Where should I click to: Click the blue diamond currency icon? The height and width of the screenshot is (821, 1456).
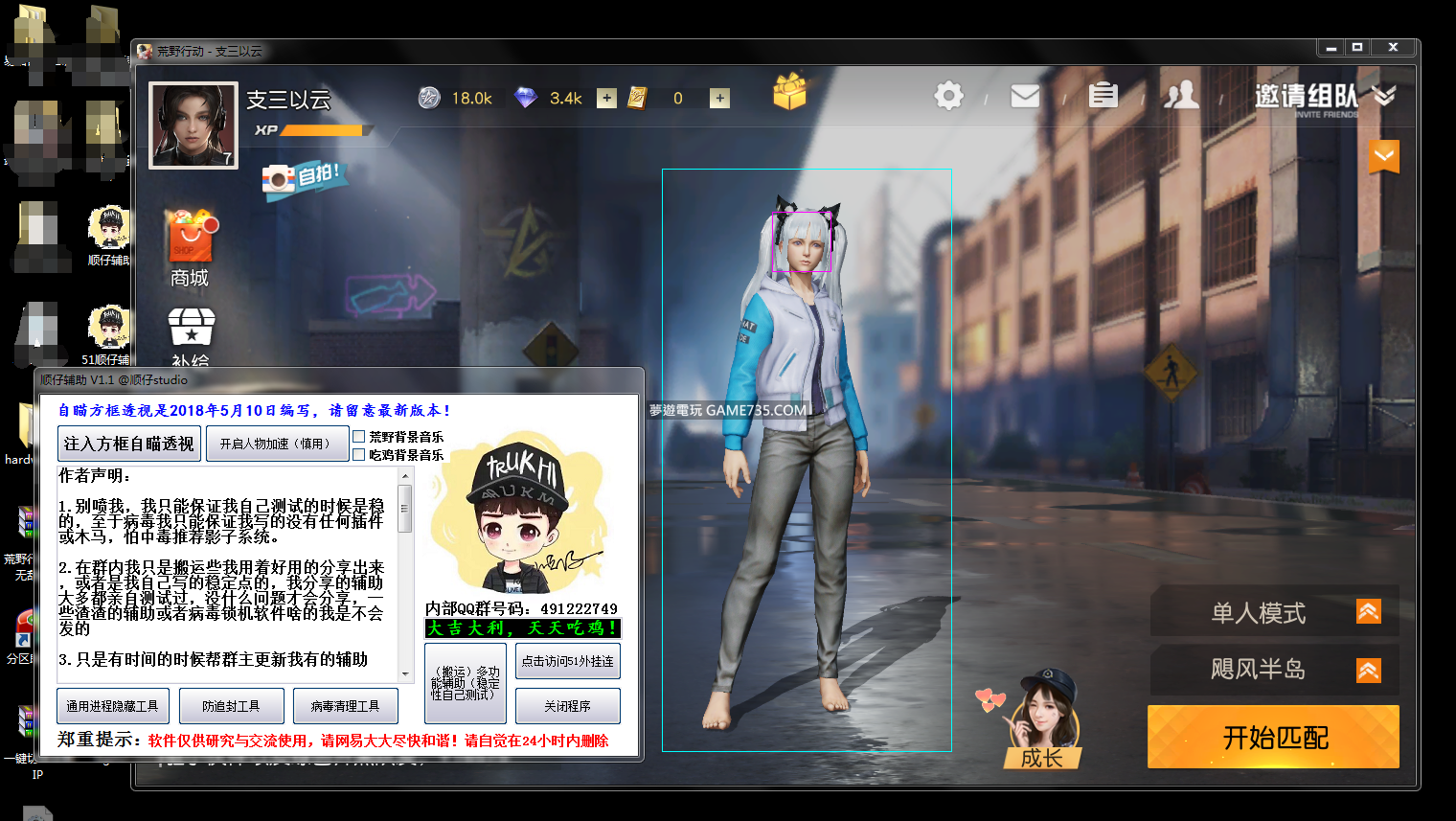point(526,98)
